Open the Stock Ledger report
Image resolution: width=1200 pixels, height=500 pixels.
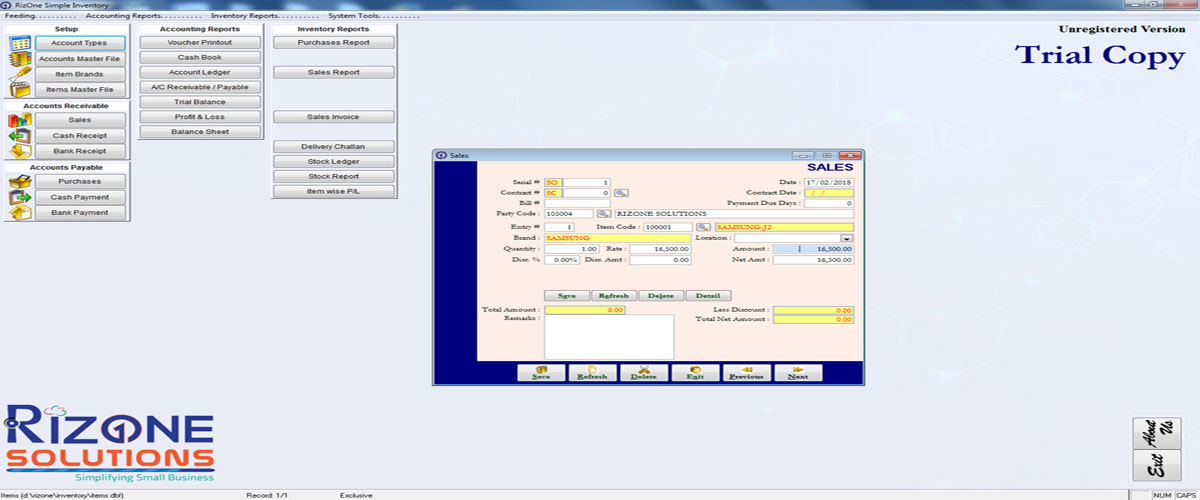click(334, 161)
